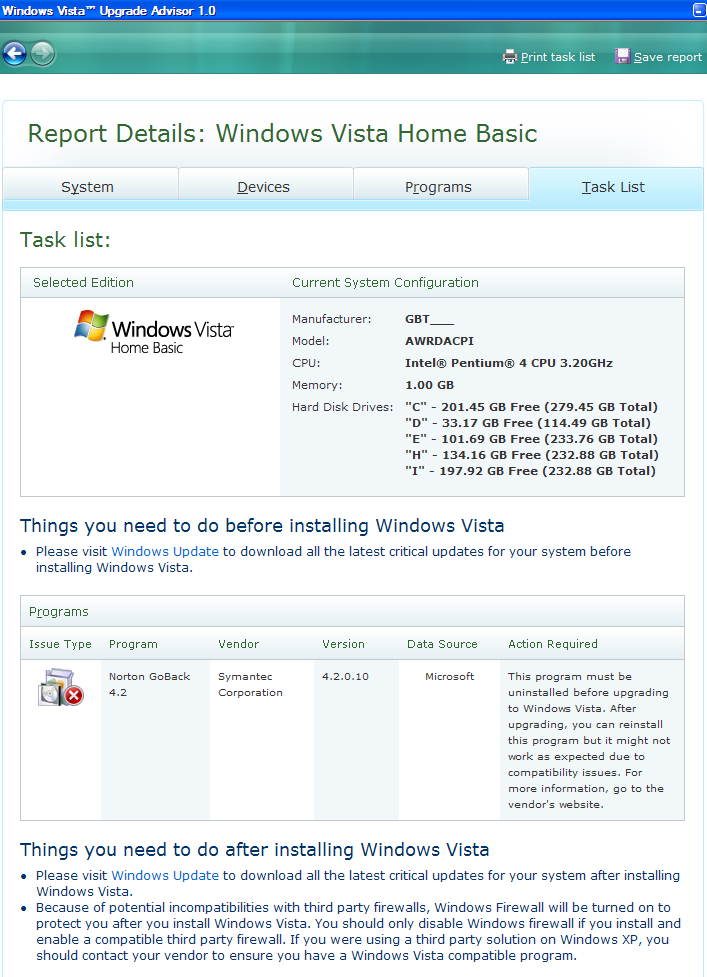Click the Issue Type column header
The height and width of the screenshot is (977, 707).
point(60,644)
